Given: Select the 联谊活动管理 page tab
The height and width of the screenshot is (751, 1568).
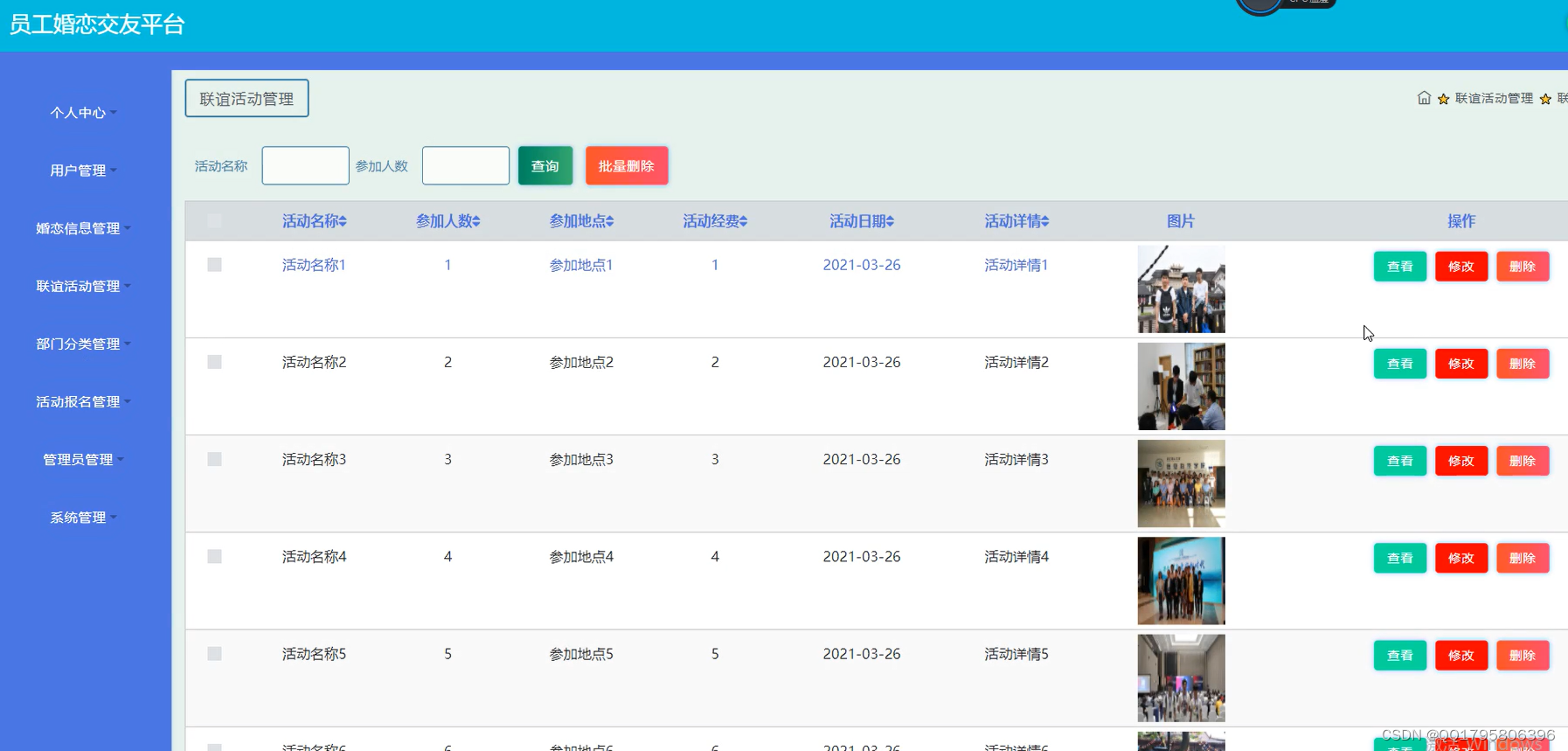Looking at the screenshot, I should (x=246, y=99).
